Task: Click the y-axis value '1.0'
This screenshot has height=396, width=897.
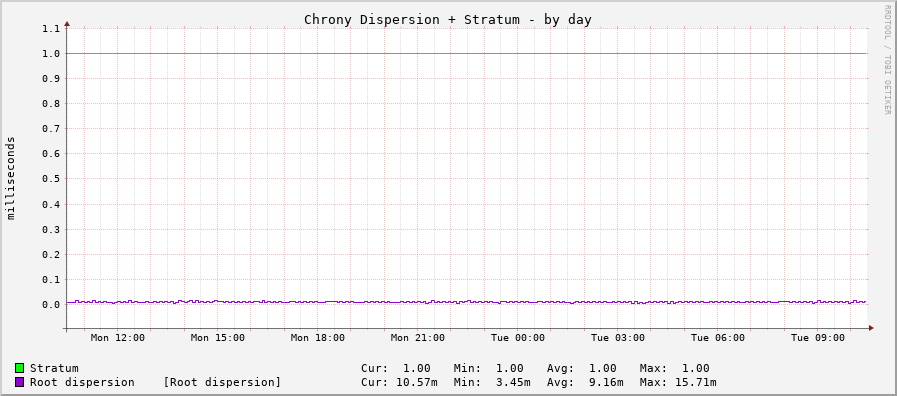Action: coord(51,53)
